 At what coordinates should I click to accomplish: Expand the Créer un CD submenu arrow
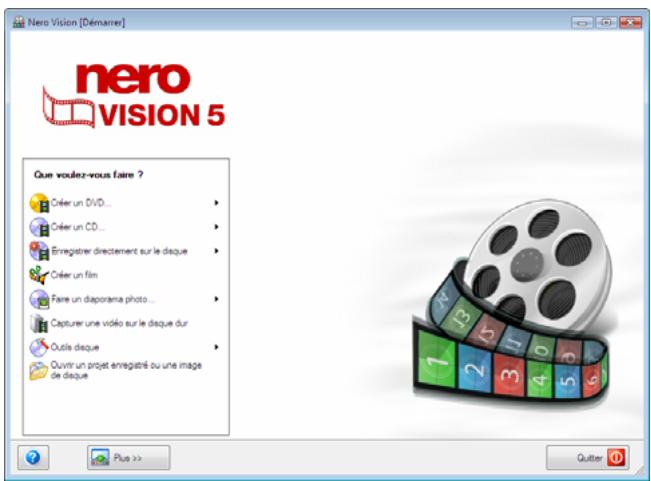pyautogui.click(x=216, y=227)
